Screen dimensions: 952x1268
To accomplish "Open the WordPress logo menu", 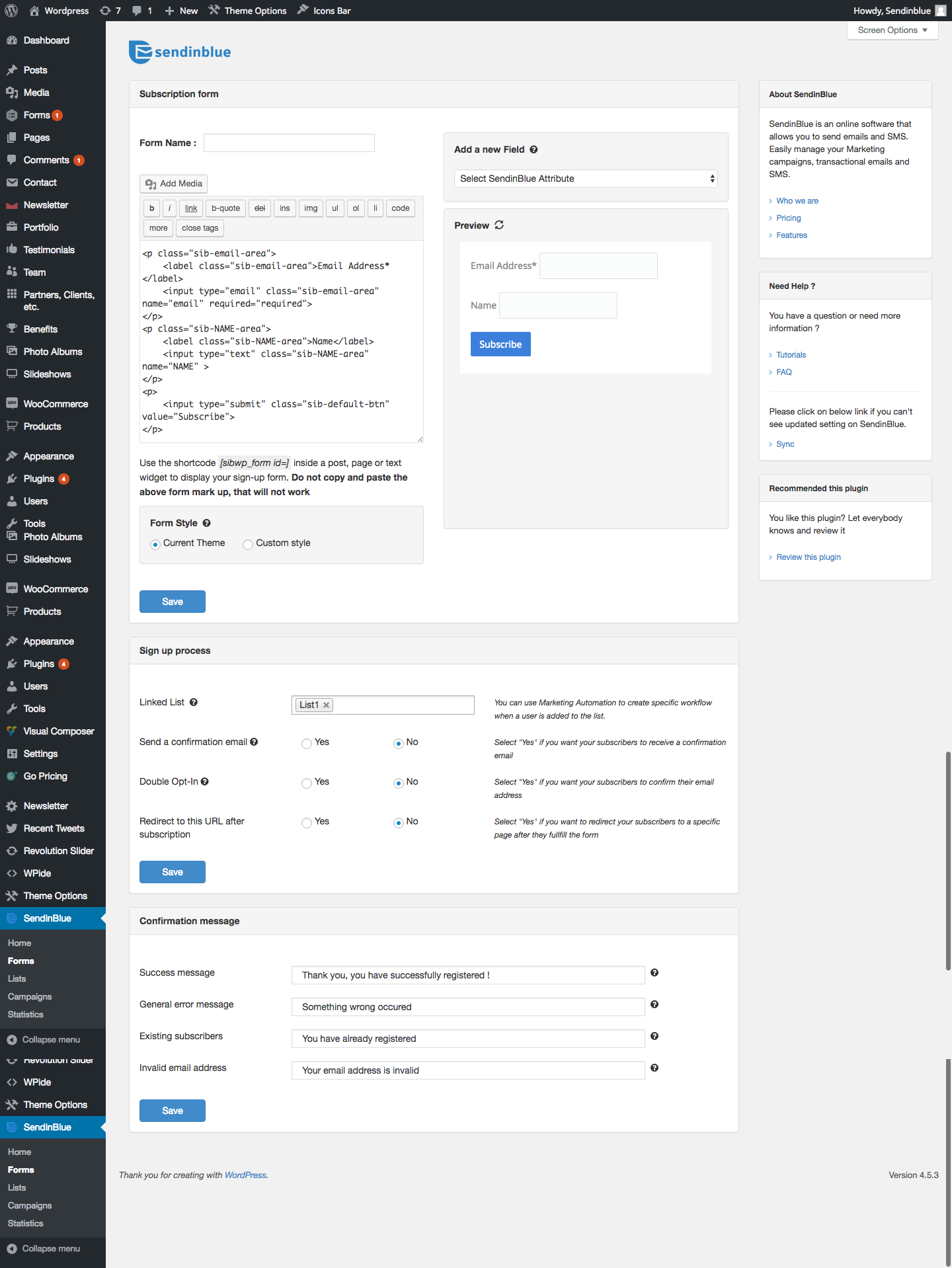I will coord(11,11).
